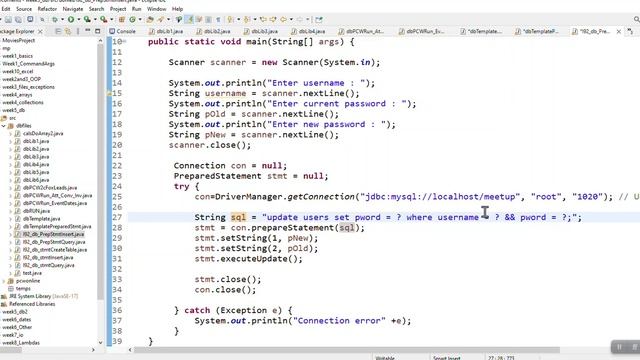
Task: Select the temps package
Action: click(x=19, y=289)
